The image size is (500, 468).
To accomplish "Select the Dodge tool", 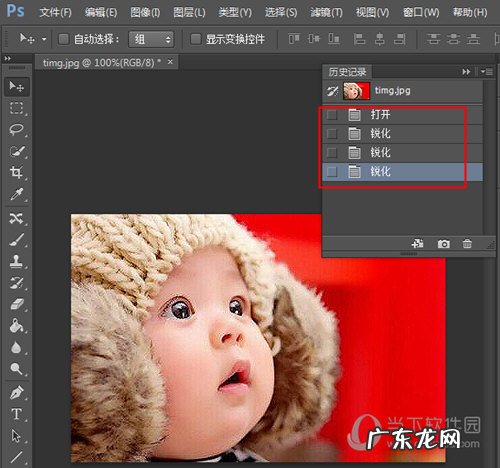I will (x=17, y=368).
